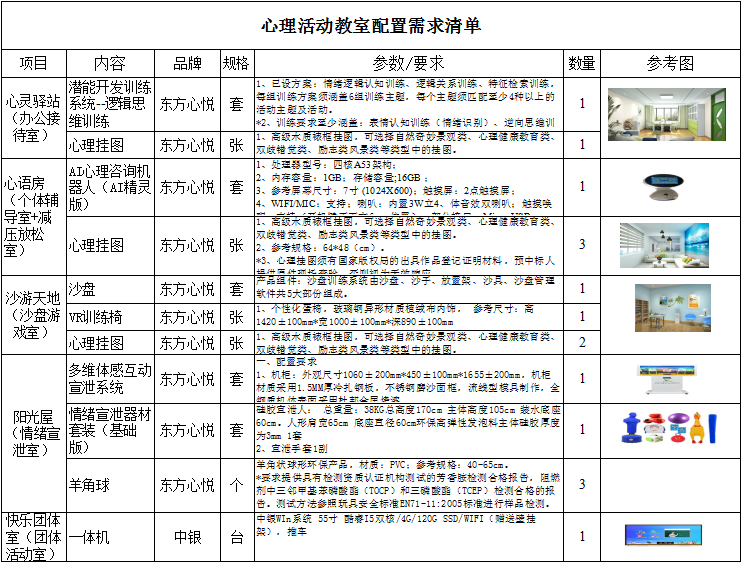This screenshot has height=562, width=744.
Task: Select the 羊角球 content cell
Action: click(x=110, y=485)
